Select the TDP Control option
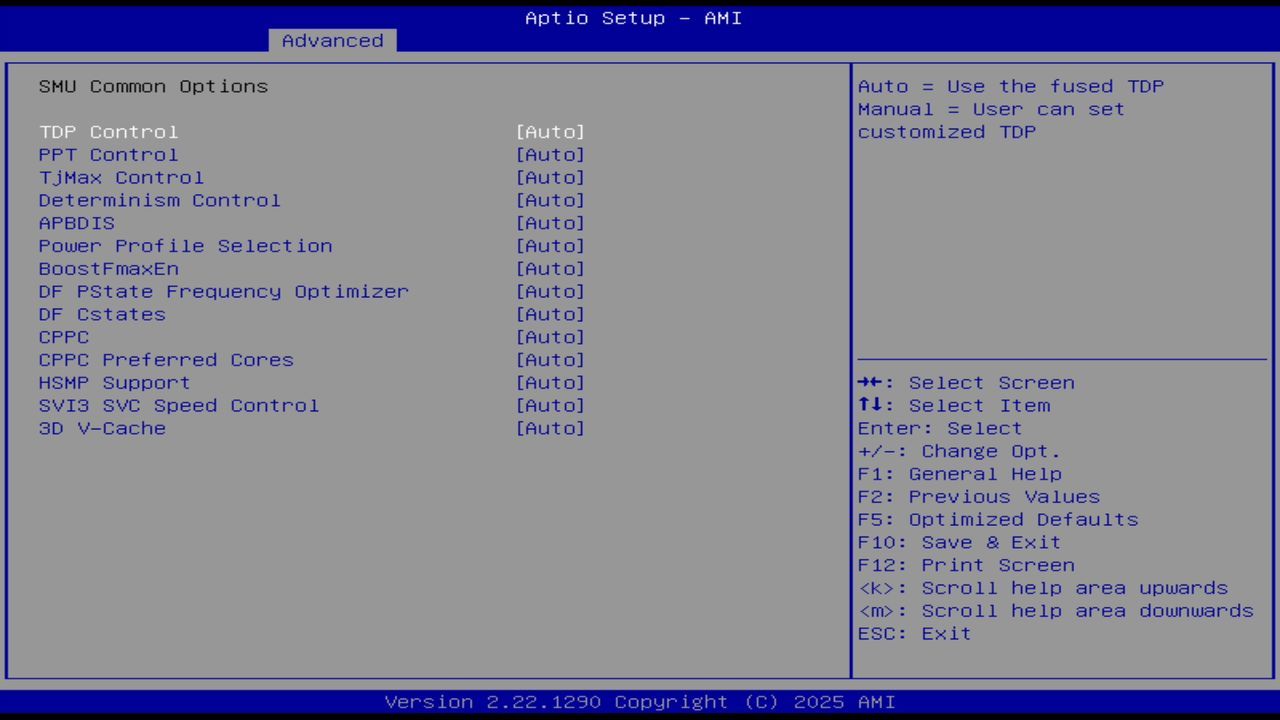 (x=108, y=132)
